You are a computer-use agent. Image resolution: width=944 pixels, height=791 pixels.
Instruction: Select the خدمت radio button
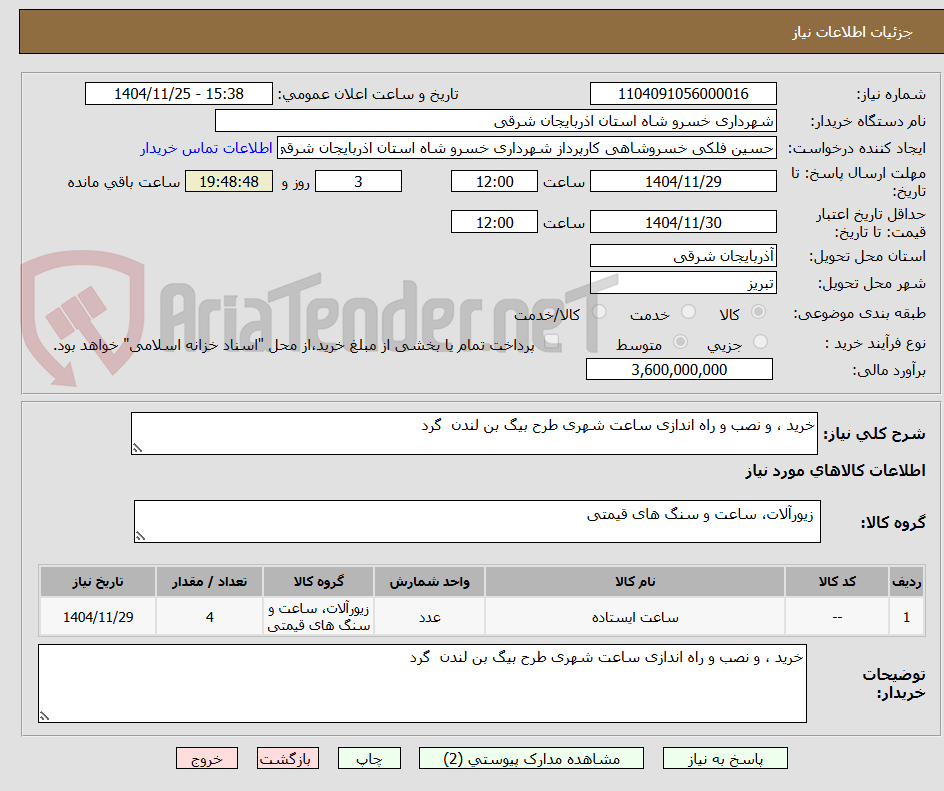(x=688, y=312)
